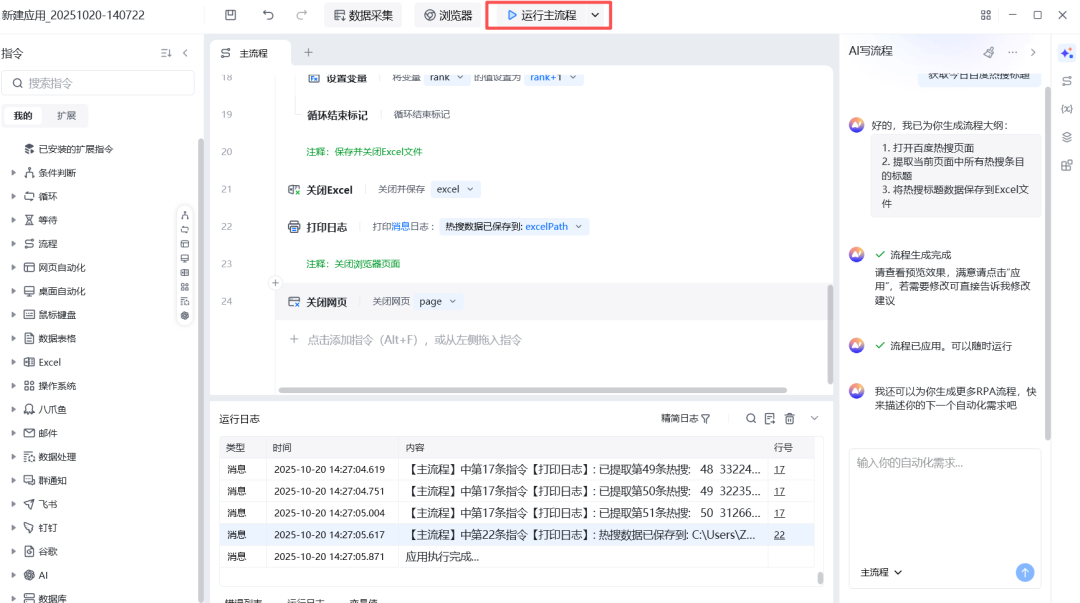Open the 浏览器 tool
The image size is (1080, 603).
point(448,15)
